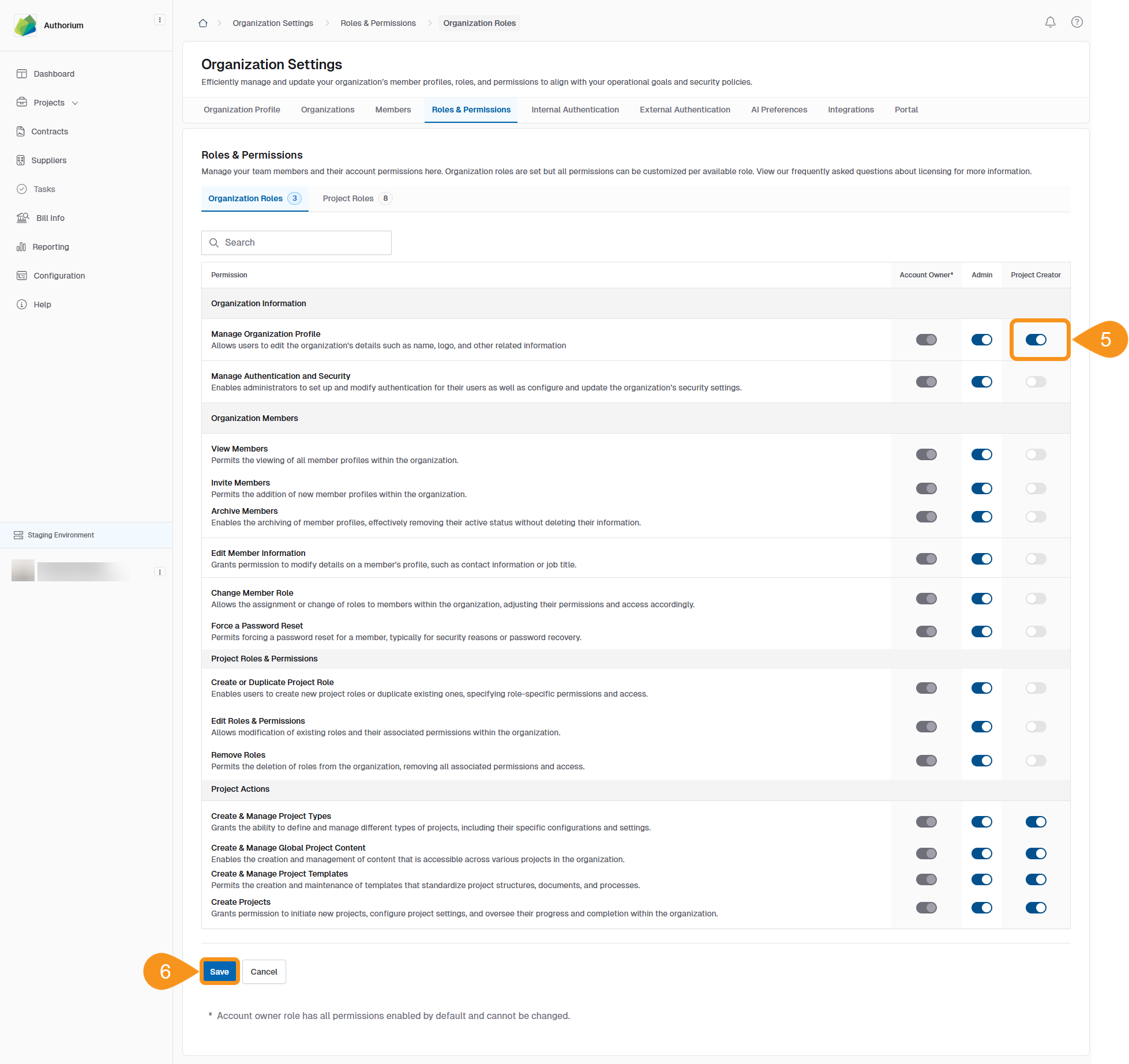The image size is (1129, 1064).
Task: Expand the Projects sidebar menu chevron
Action: point(75,103)
